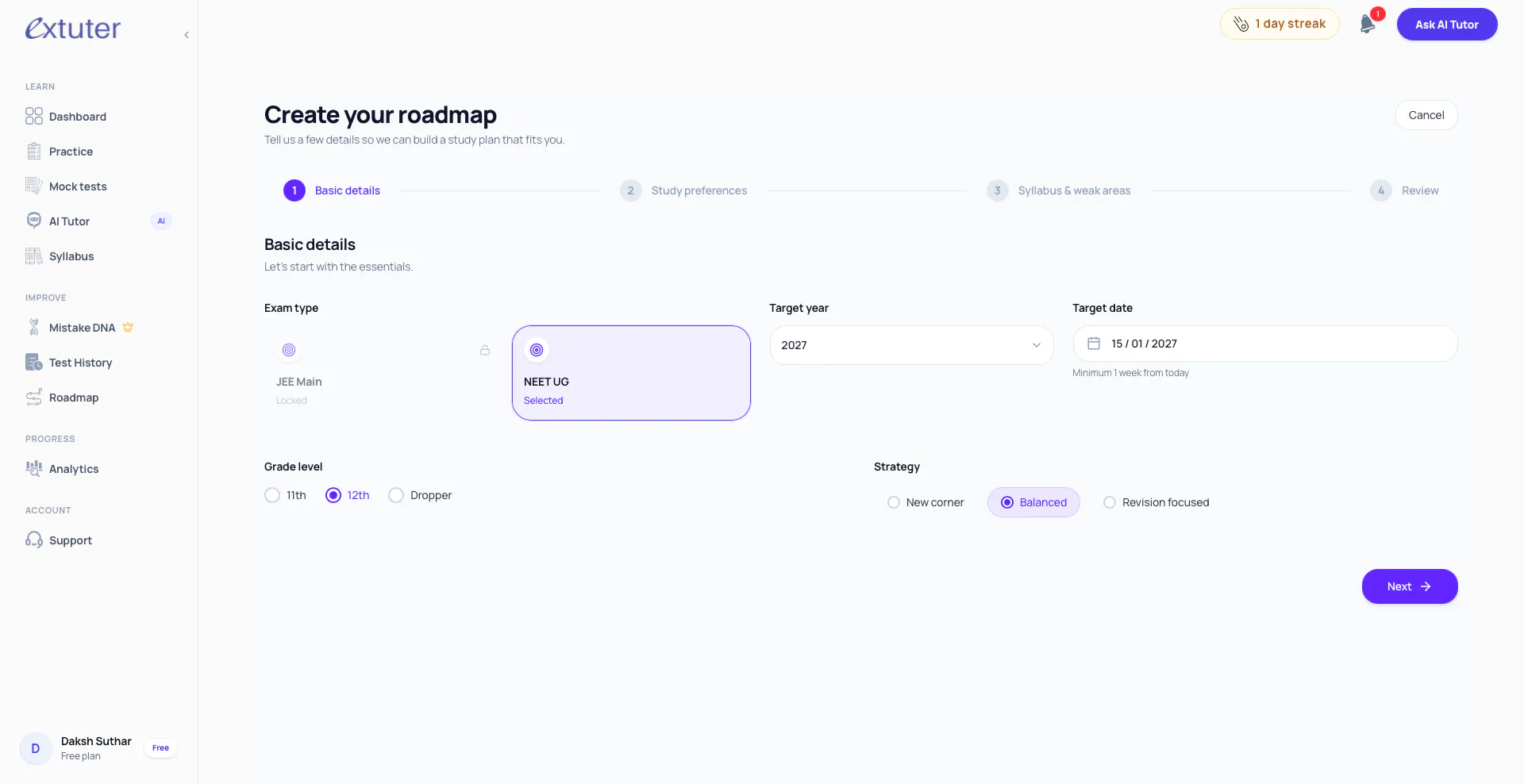Select the 11th grade radio button

point(272,495)
